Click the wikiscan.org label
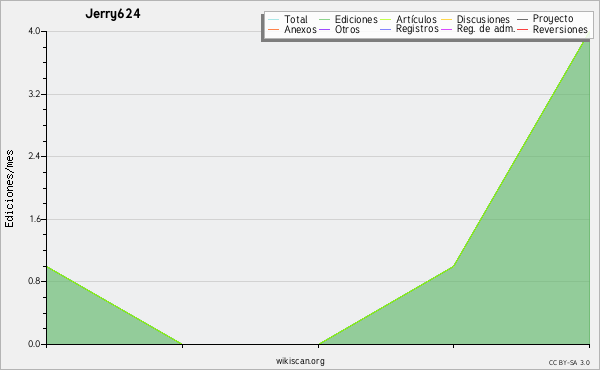This screenshot has width=600, height=370. point(300,361)
